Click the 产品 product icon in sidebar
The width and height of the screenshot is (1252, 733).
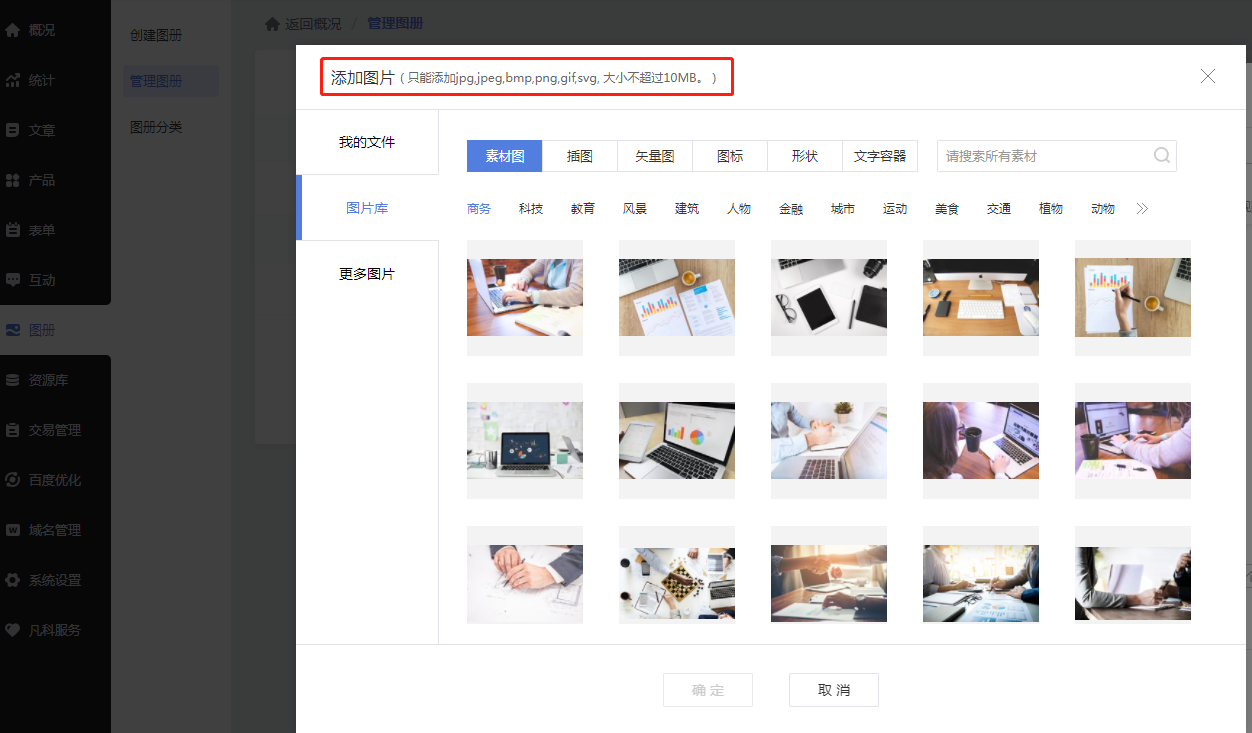[x=13, y=180]
